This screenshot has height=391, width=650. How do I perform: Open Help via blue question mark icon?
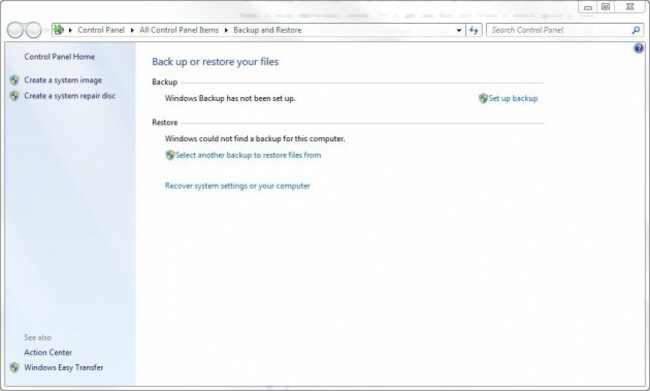click(x=638, y=48)
